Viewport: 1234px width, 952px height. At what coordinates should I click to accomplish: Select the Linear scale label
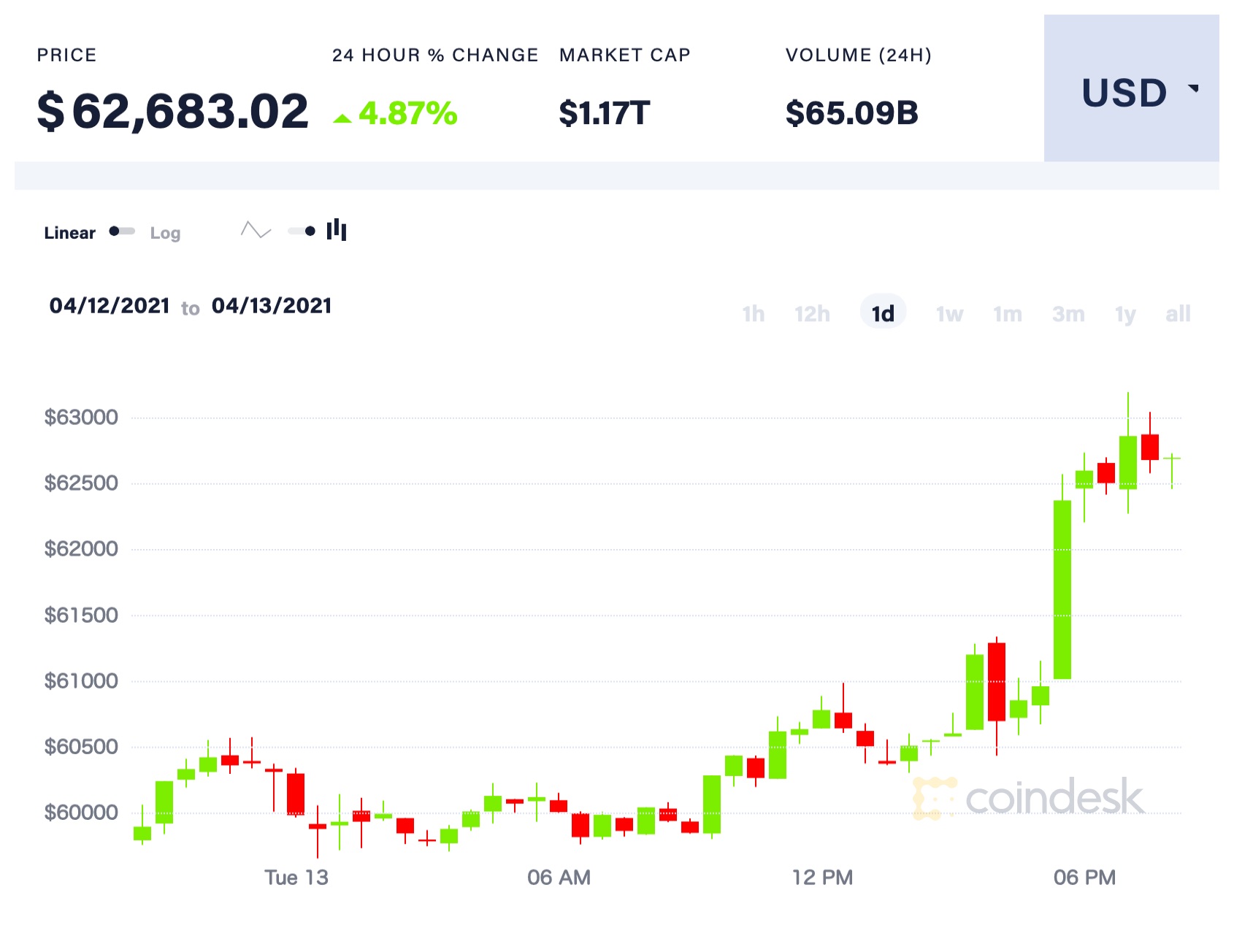[x=69, y=233]
